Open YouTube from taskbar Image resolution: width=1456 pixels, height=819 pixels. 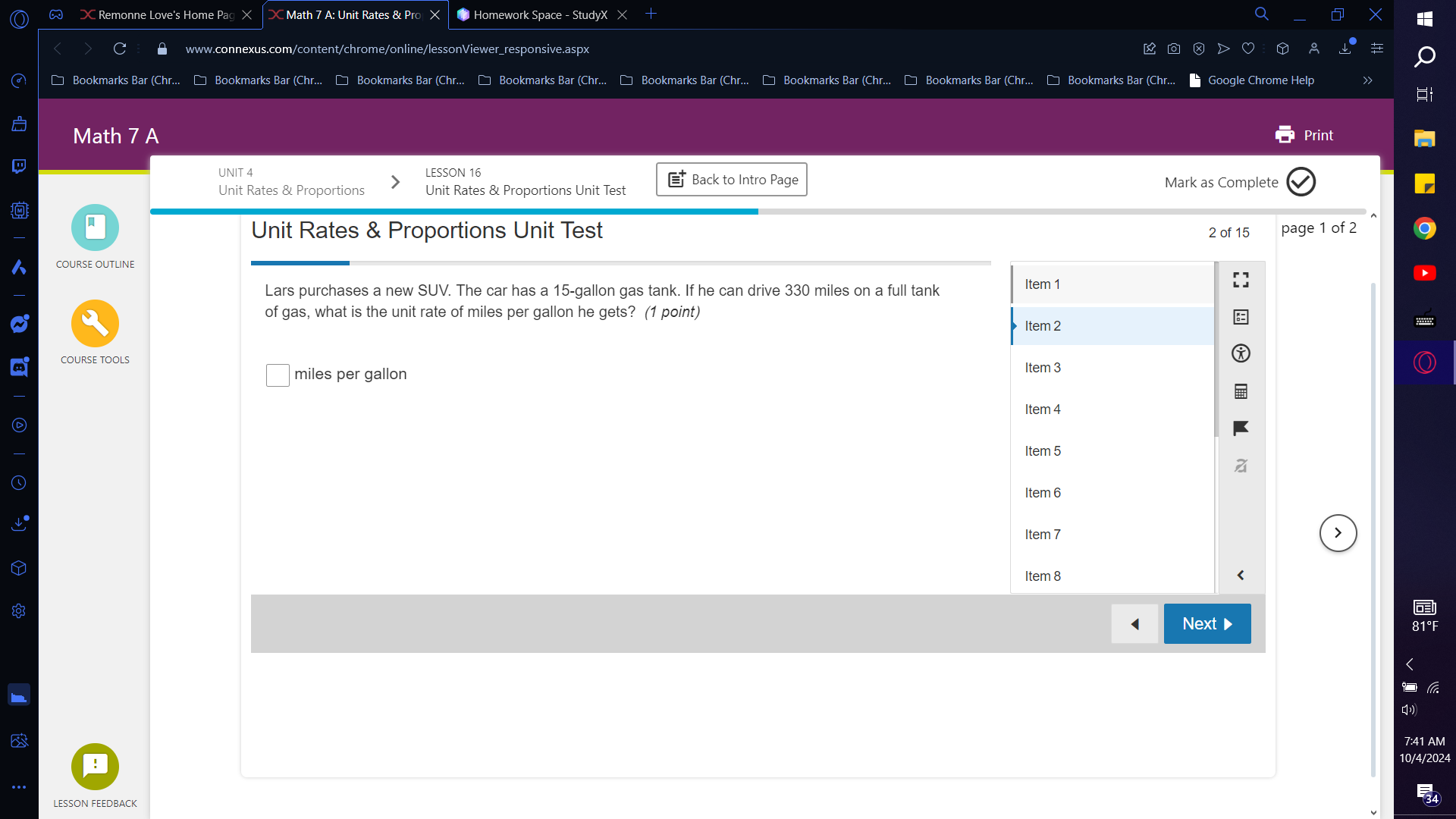pyautogui.click(x=1425, y=273)
